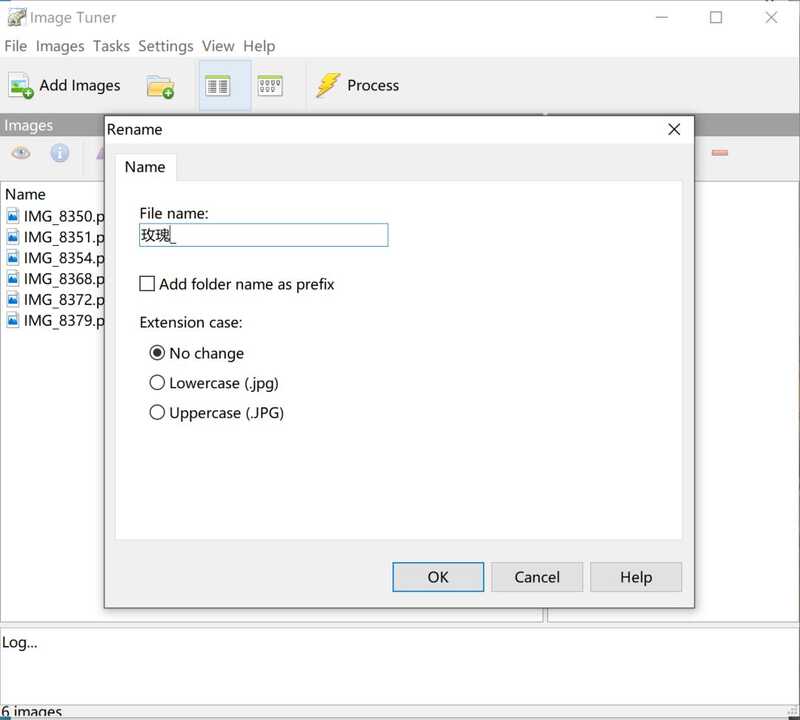Switch to the details list view icon
This screenshot has width=800, height=720.
pyautogui.click(x=216, y=85)
